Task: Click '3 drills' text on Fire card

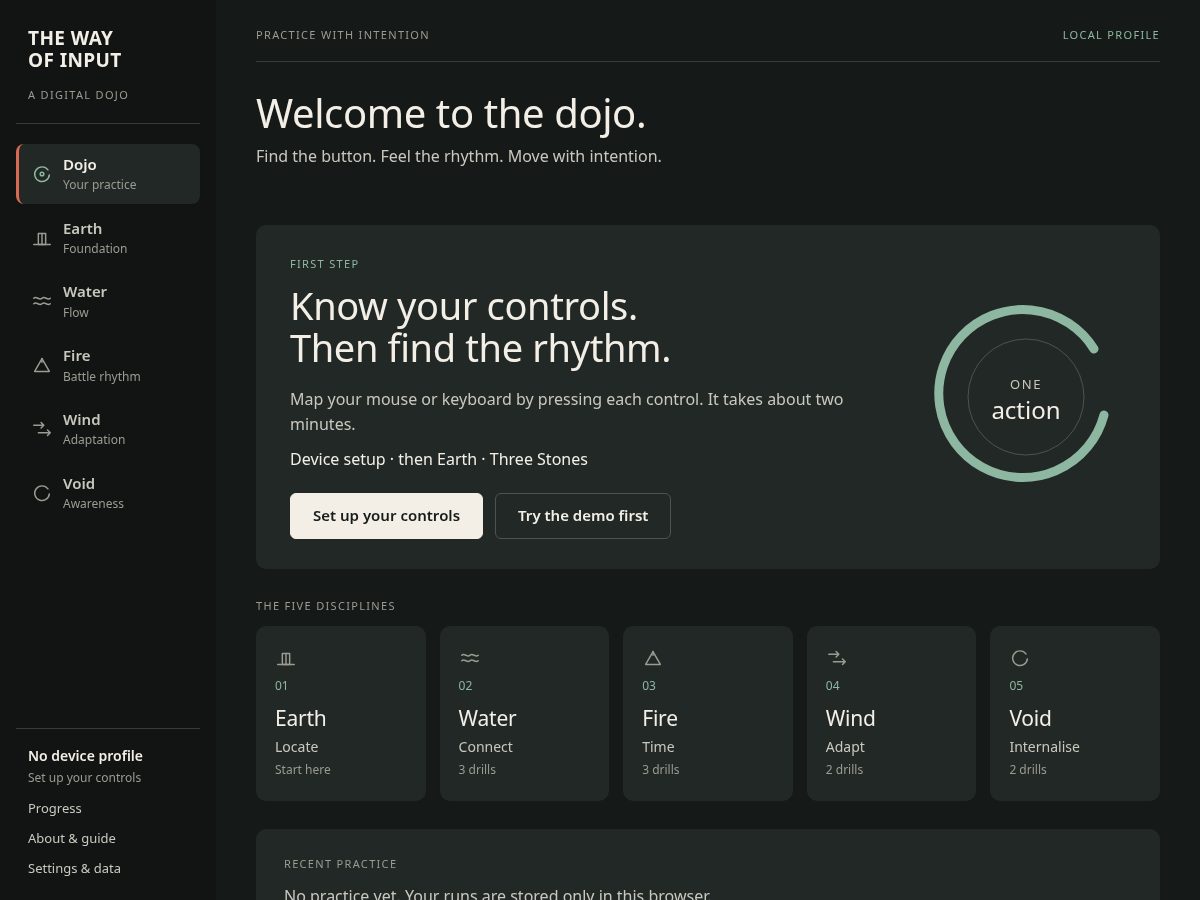Action: 661,769
